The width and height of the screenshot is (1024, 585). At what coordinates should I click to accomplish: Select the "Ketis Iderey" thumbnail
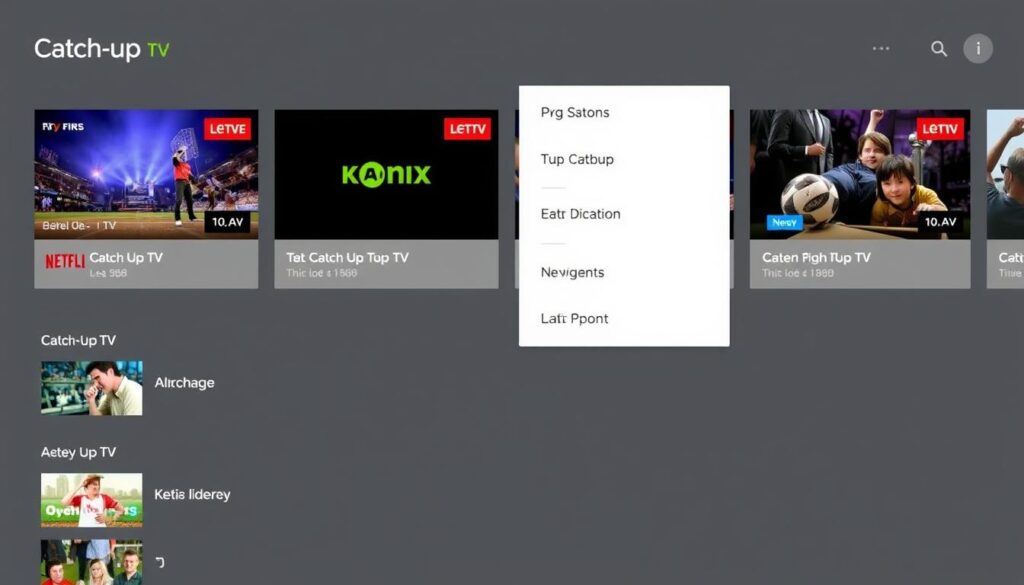(x=91, y=500)
